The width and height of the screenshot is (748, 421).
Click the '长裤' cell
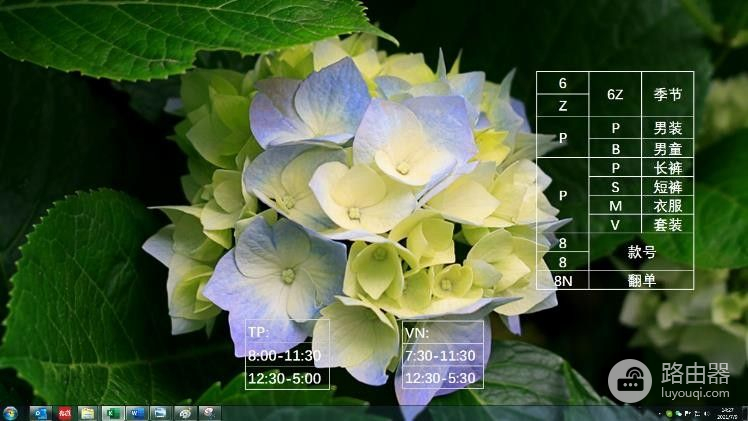click(x=667, y=167)
